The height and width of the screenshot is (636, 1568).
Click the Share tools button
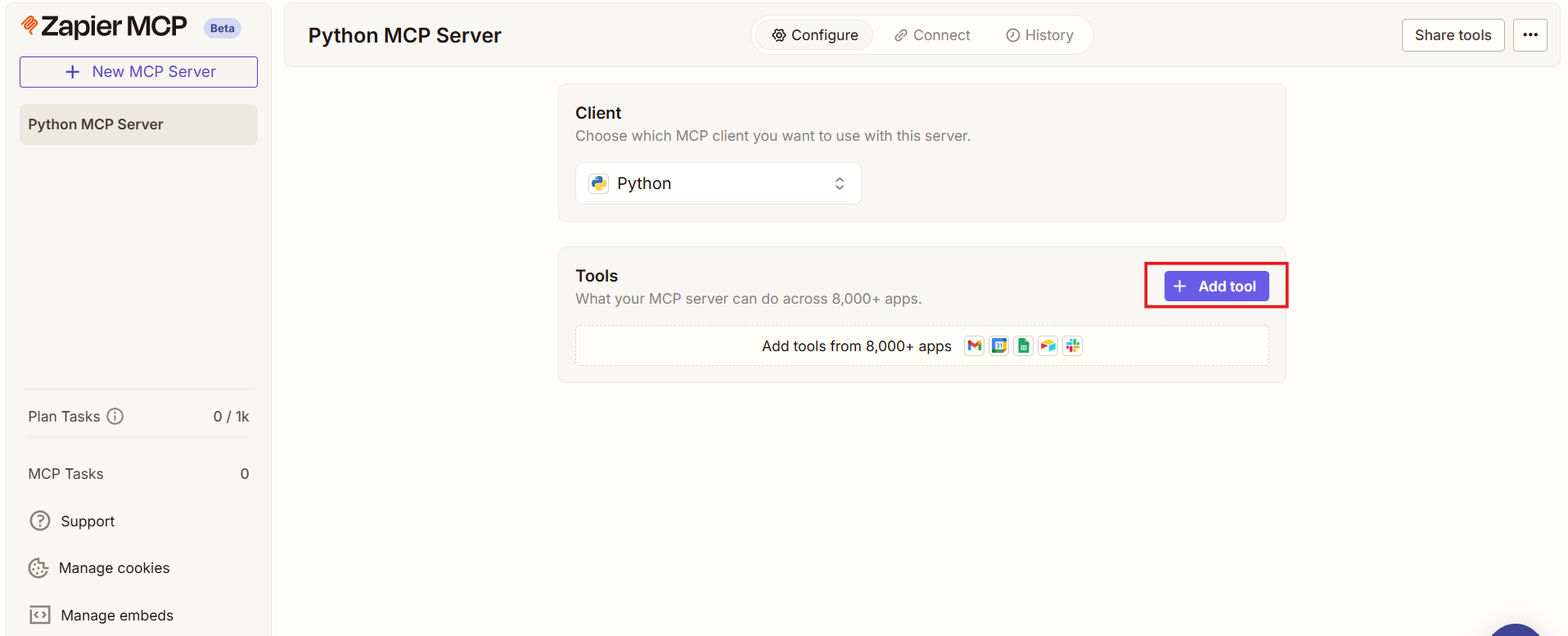[x=1453, y=35]
